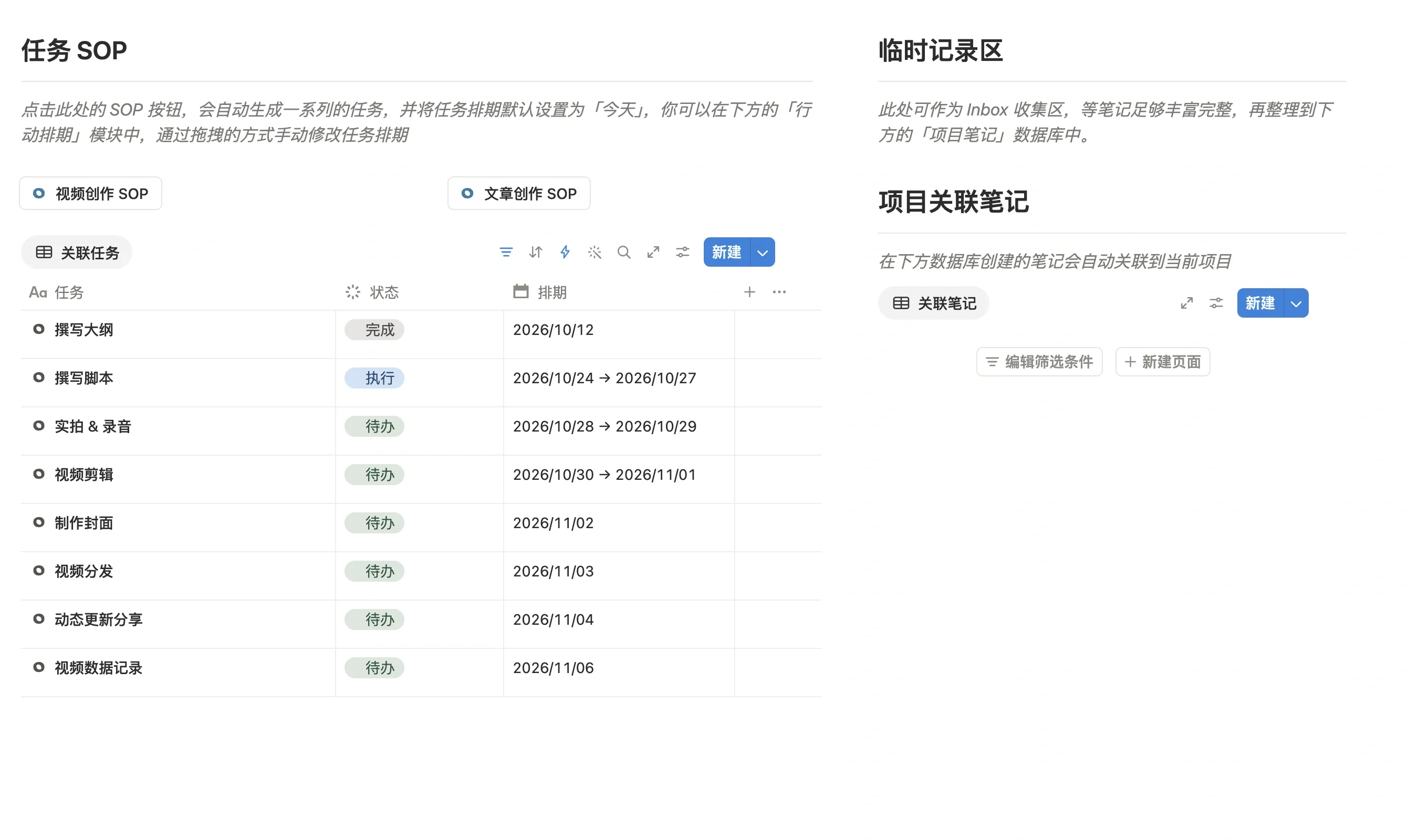Click the filter icon in 关联任务 toolbar

506,252
